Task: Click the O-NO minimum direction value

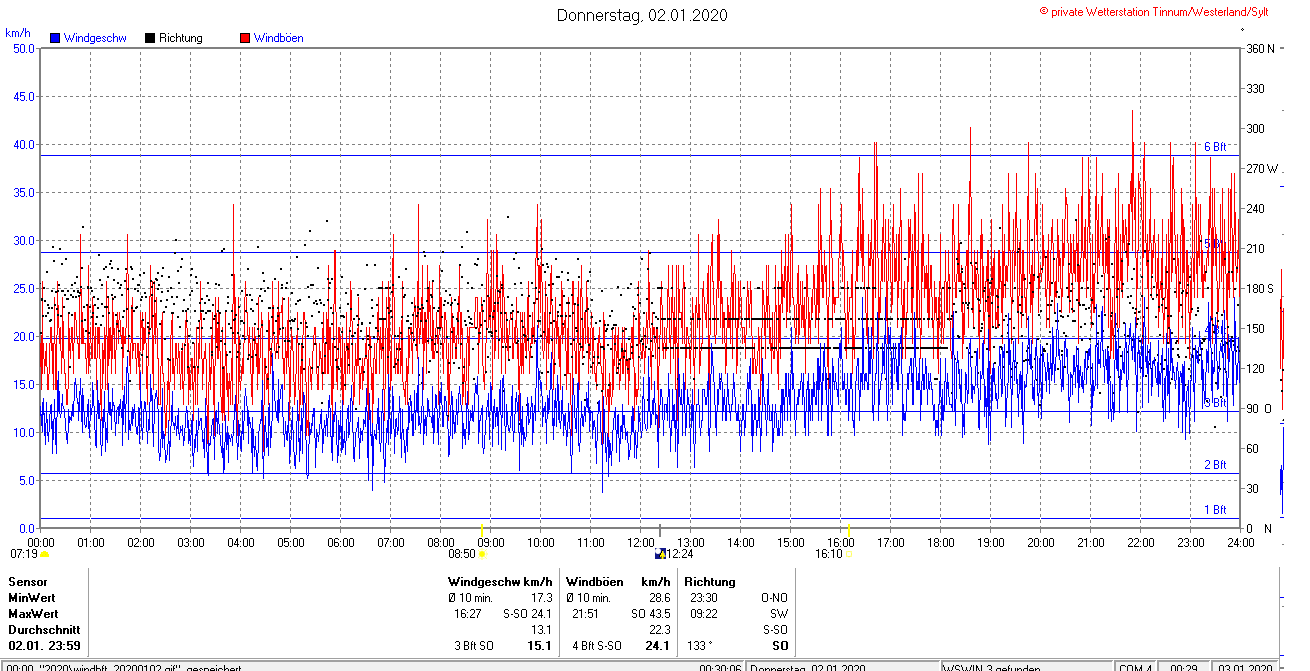Action: pos(774,598)
